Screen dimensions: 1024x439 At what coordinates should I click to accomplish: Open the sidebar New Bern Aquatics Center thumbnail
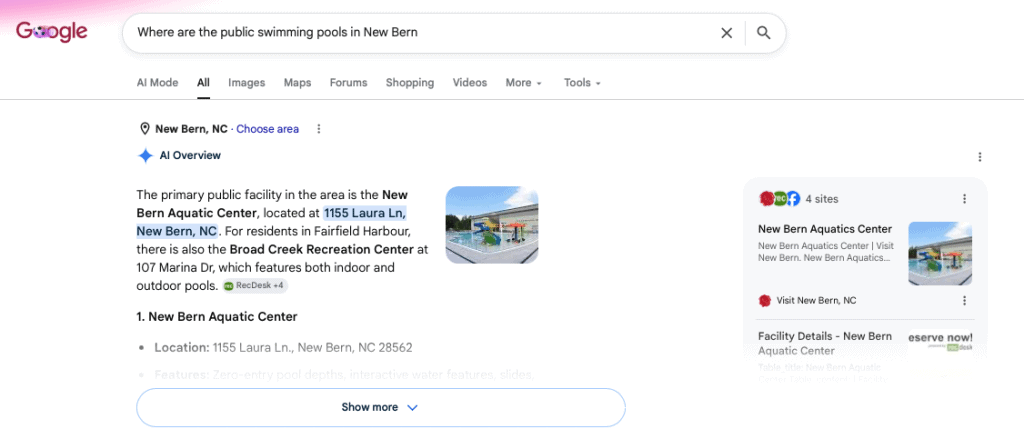(x=940, y=253)
